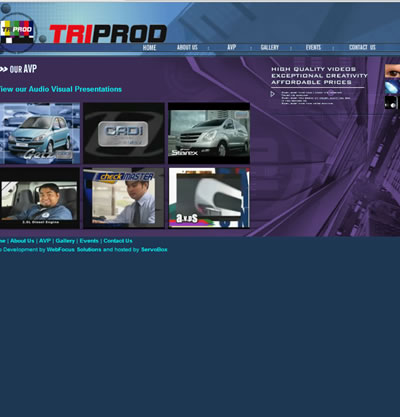
Task: Open the eye close-up thumbnail on right edge
Action: [392, 71]
